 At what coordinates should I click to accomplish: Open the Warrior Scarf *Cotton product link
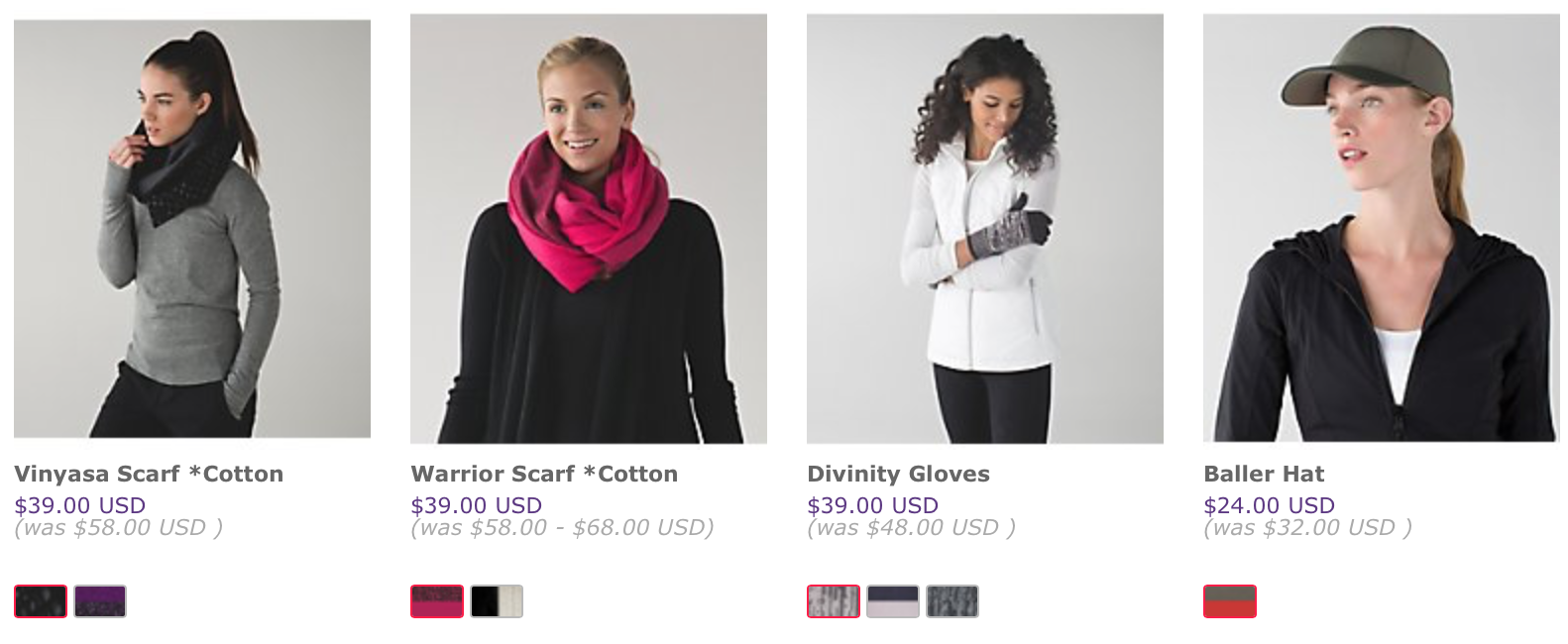544,474
